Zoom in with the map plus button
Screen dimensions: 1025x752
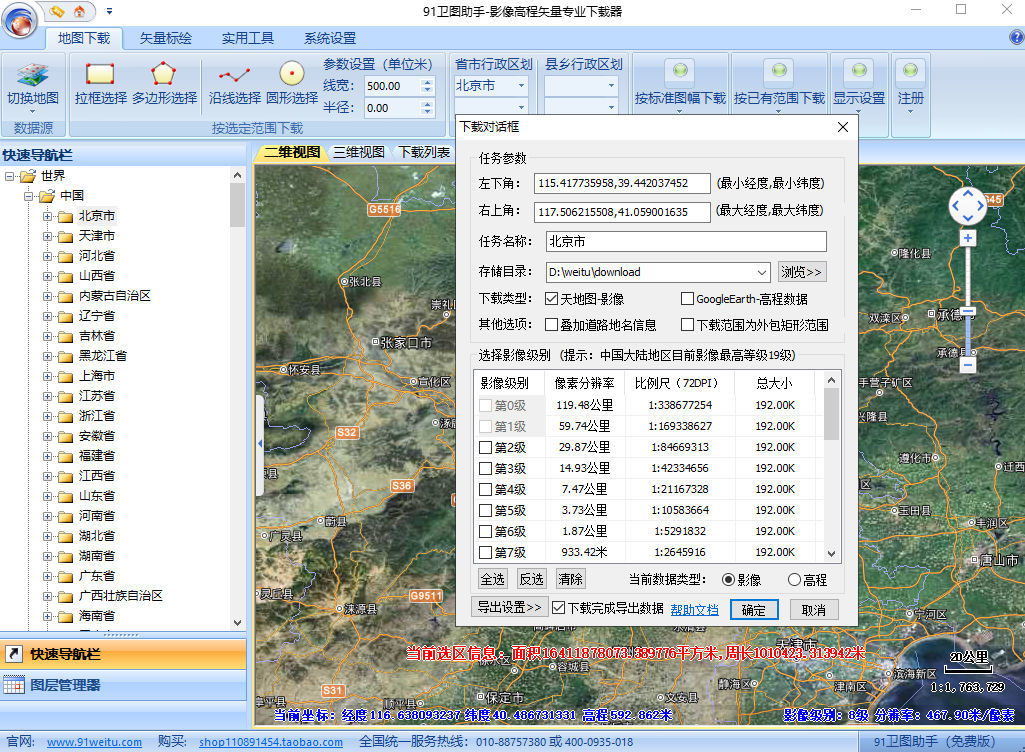(967, 238)
